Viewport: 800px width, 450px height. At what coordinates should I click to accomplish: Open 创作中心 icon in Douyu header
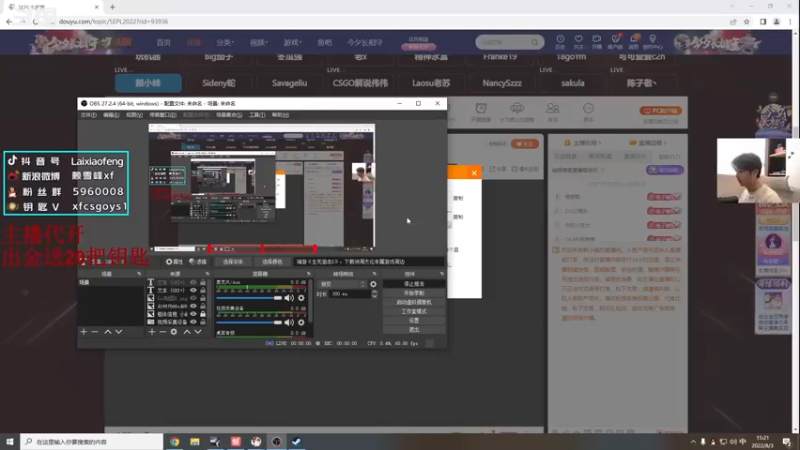pyautogui.click(x=653, y=42)
